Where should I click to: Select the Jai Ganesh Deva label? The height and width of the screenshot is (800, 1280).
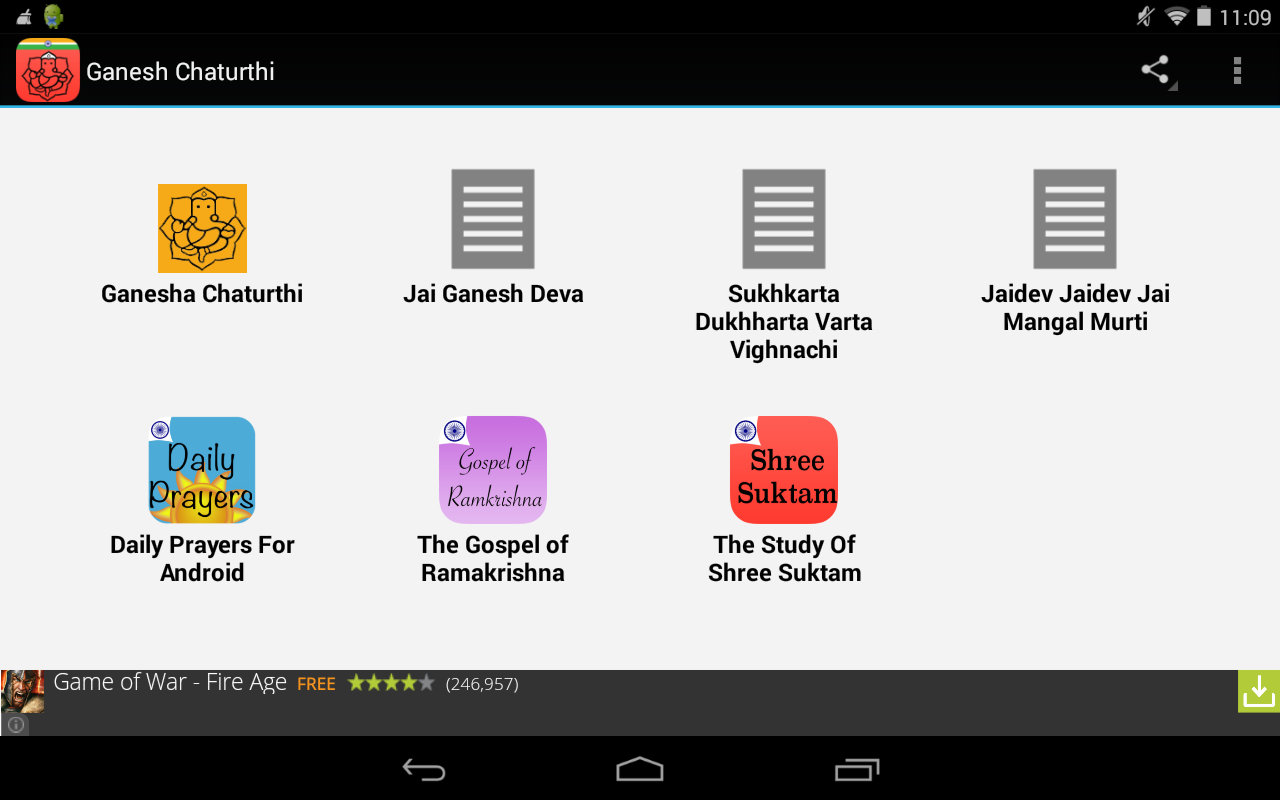click(x=493, y=294)
